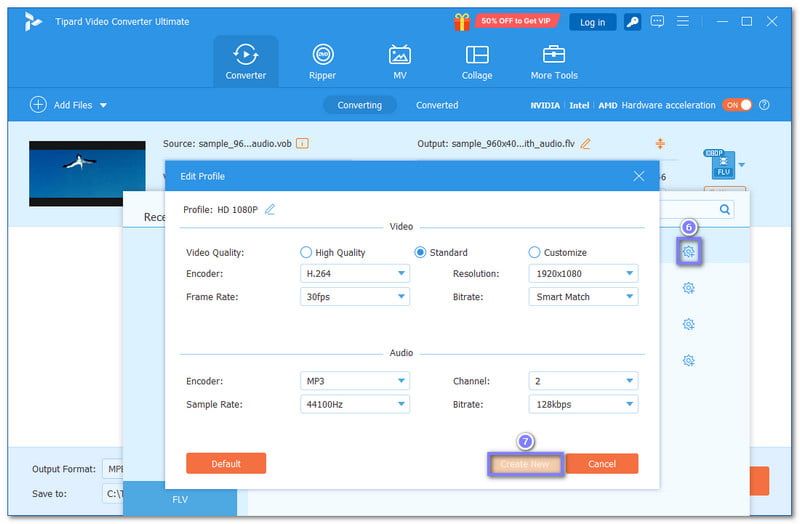Viewport: 800px width, 524px height.
Task: Open the feedback chat icon
Action: pyautogui.click(x=657, y=21)
